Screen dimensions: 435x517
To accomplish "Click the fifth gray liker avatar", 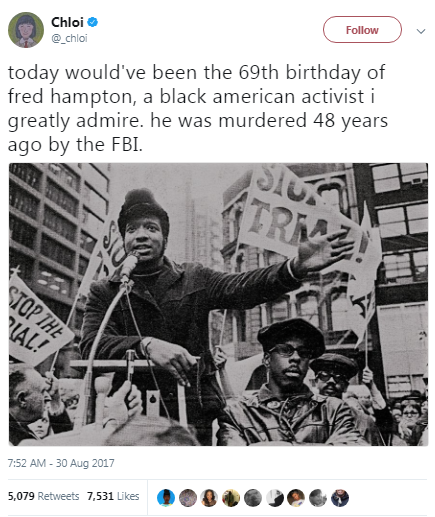I will point(253,498).
